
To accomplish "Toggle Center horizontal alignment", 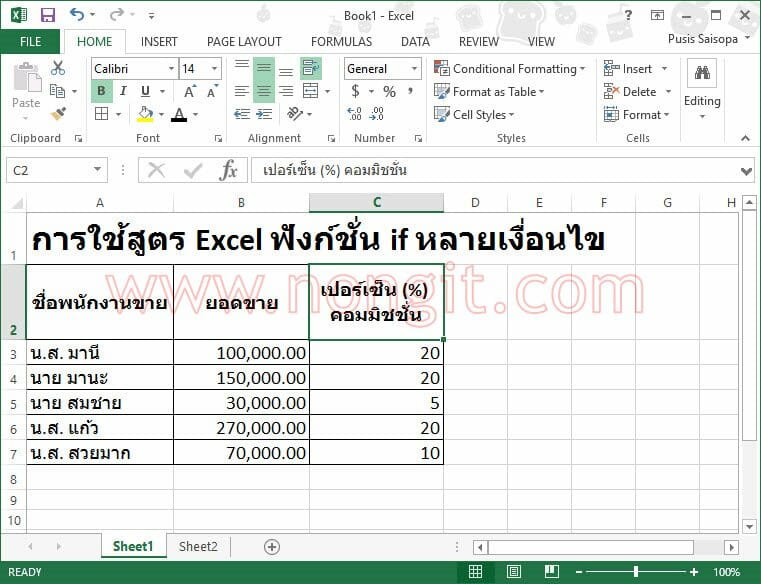I will pos(264,91).
